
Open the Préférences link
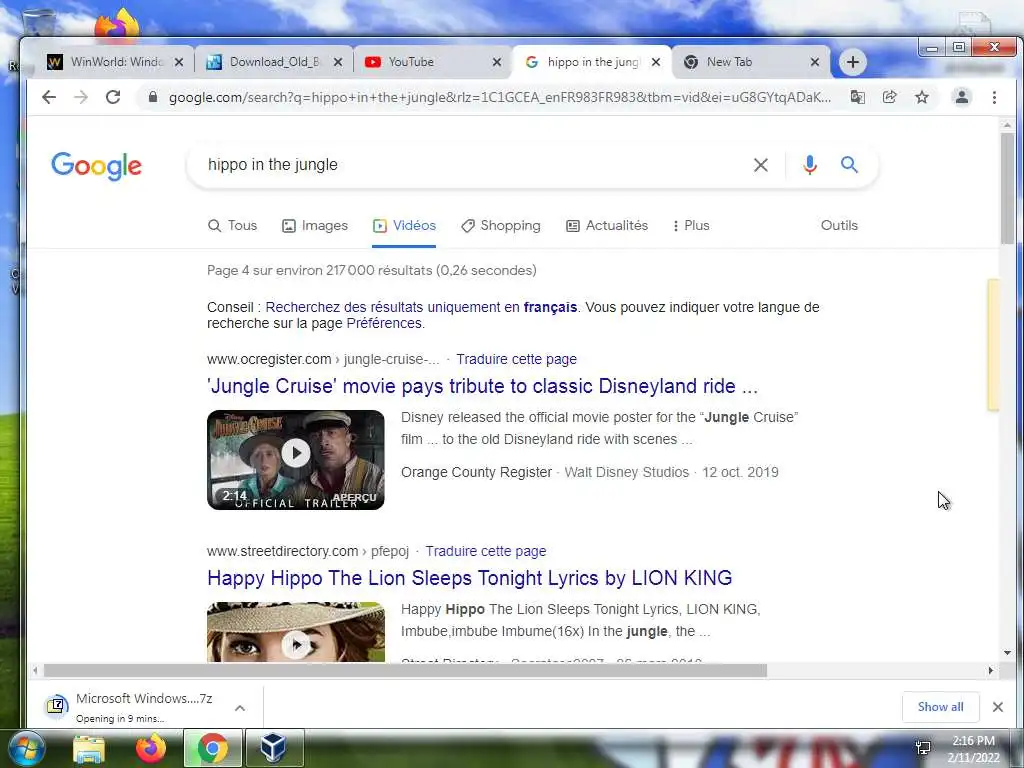[384, 323]
